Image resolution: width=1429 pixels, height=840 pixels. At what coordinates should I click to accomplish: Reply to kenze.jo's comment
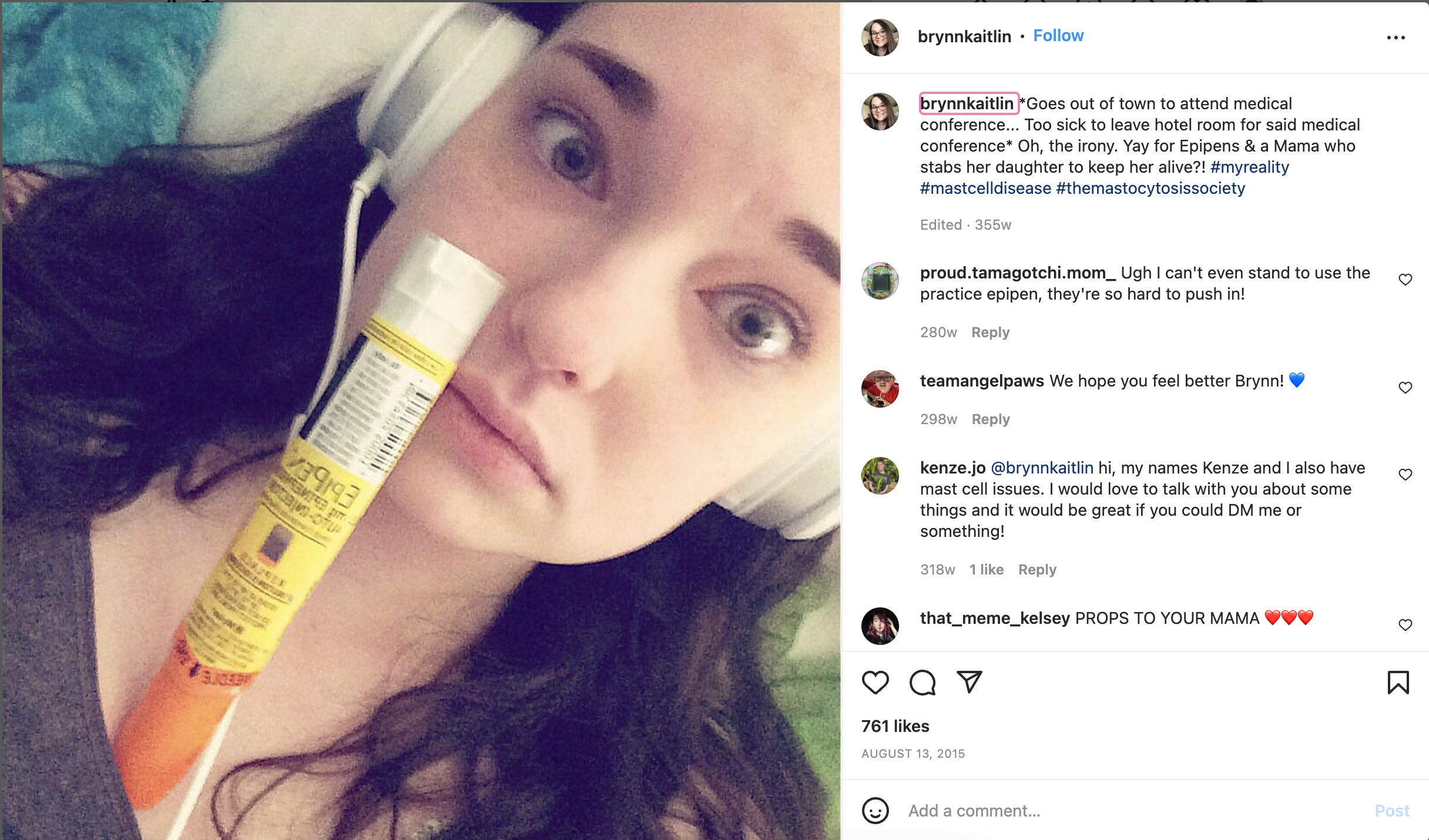coord(1037,570)
